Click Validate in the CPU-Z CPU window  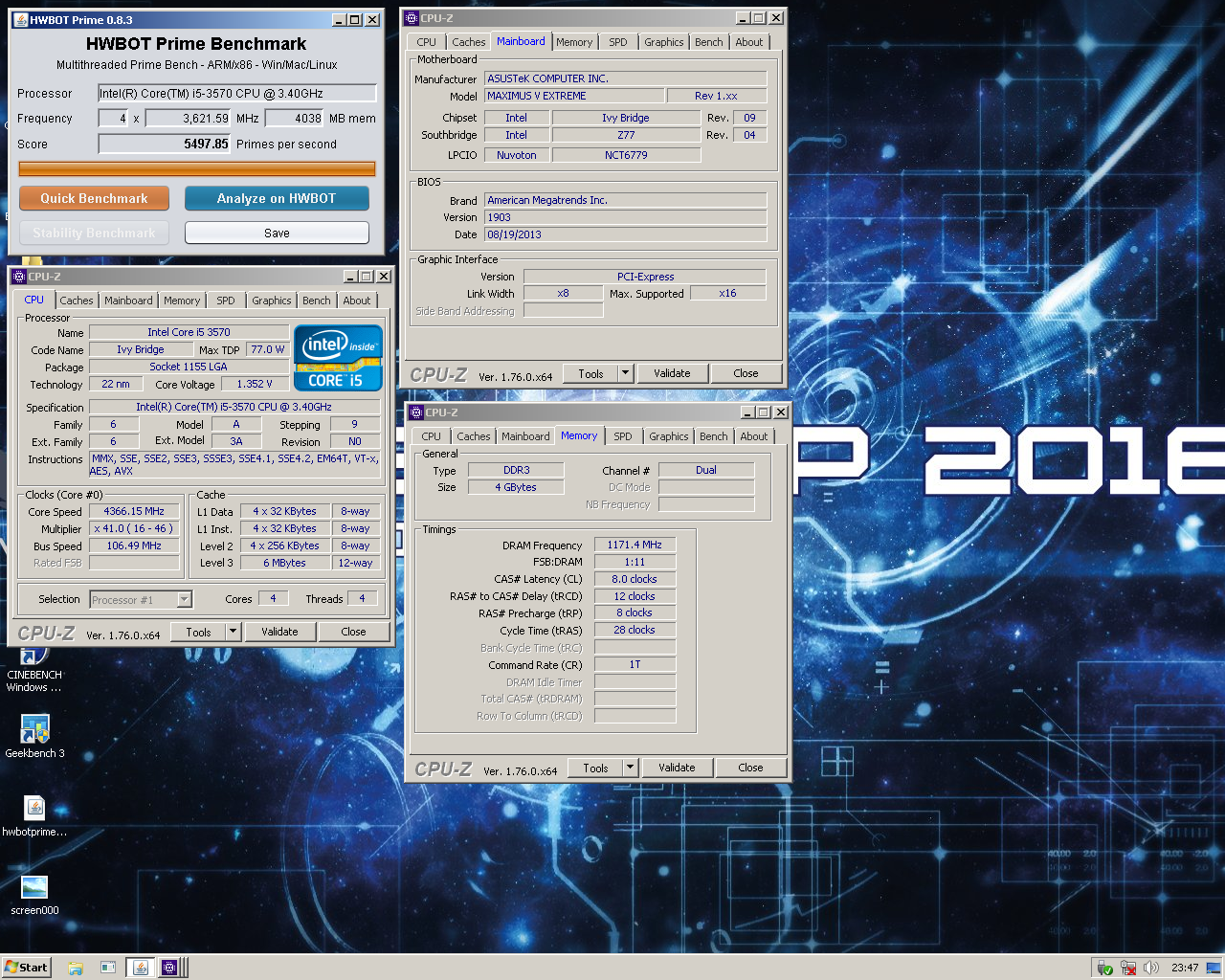coord(279,632)
